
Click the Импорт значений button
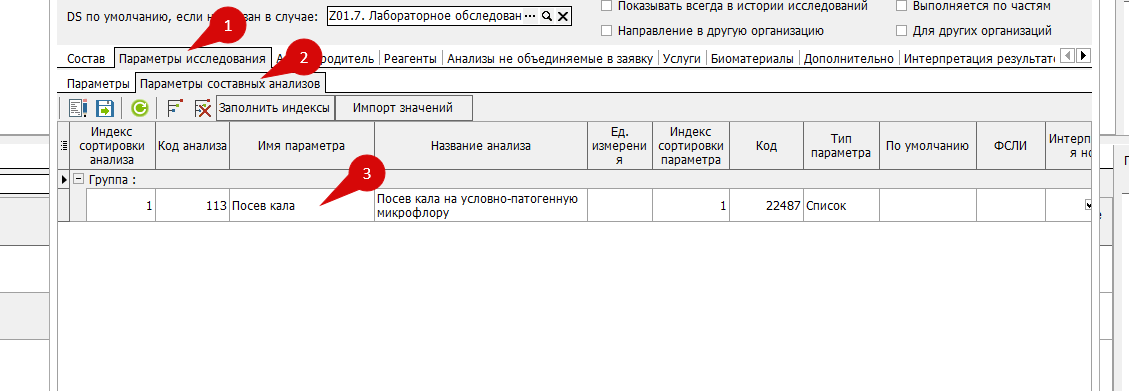click(x=402, y=108)
